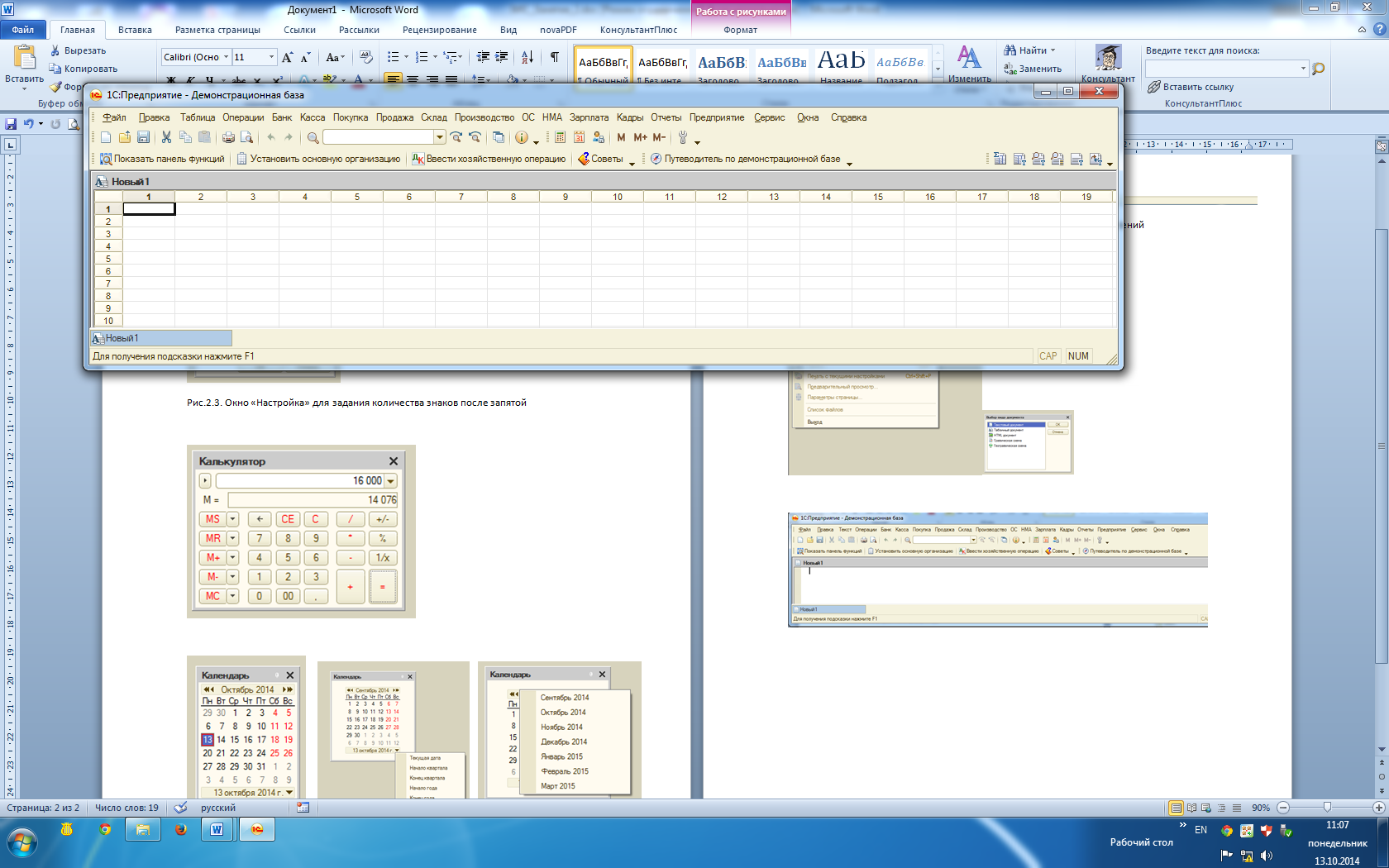Click Word Вырезать button

[x=78, y=50]
